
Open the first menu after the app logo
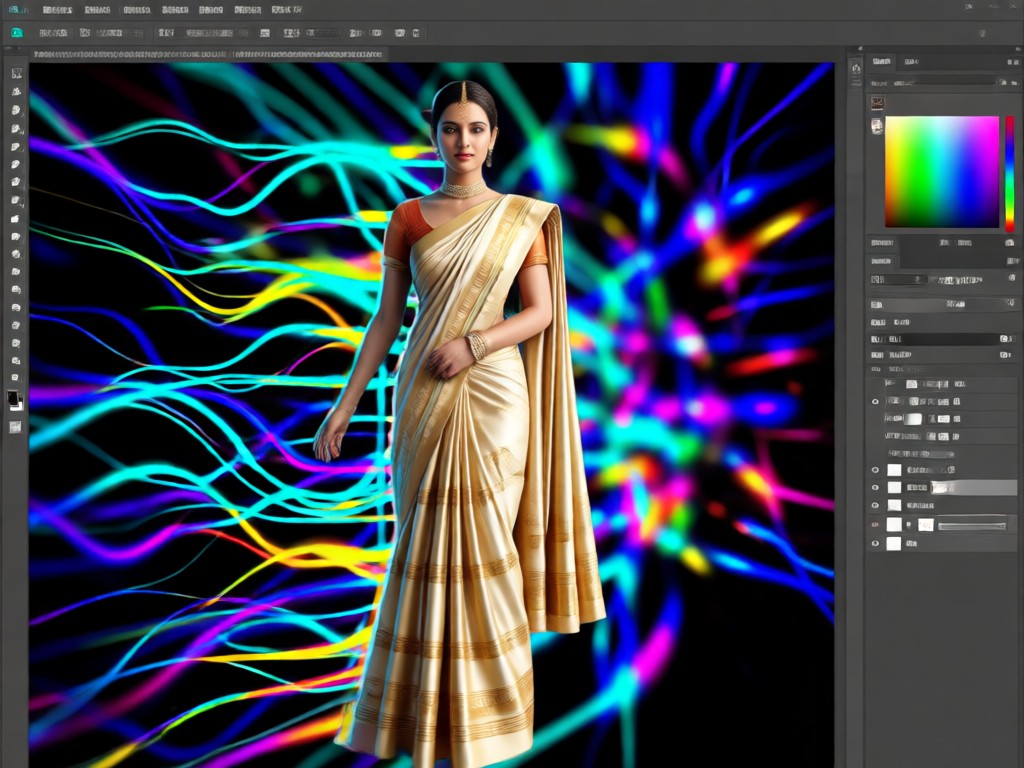tap(57, 10)
